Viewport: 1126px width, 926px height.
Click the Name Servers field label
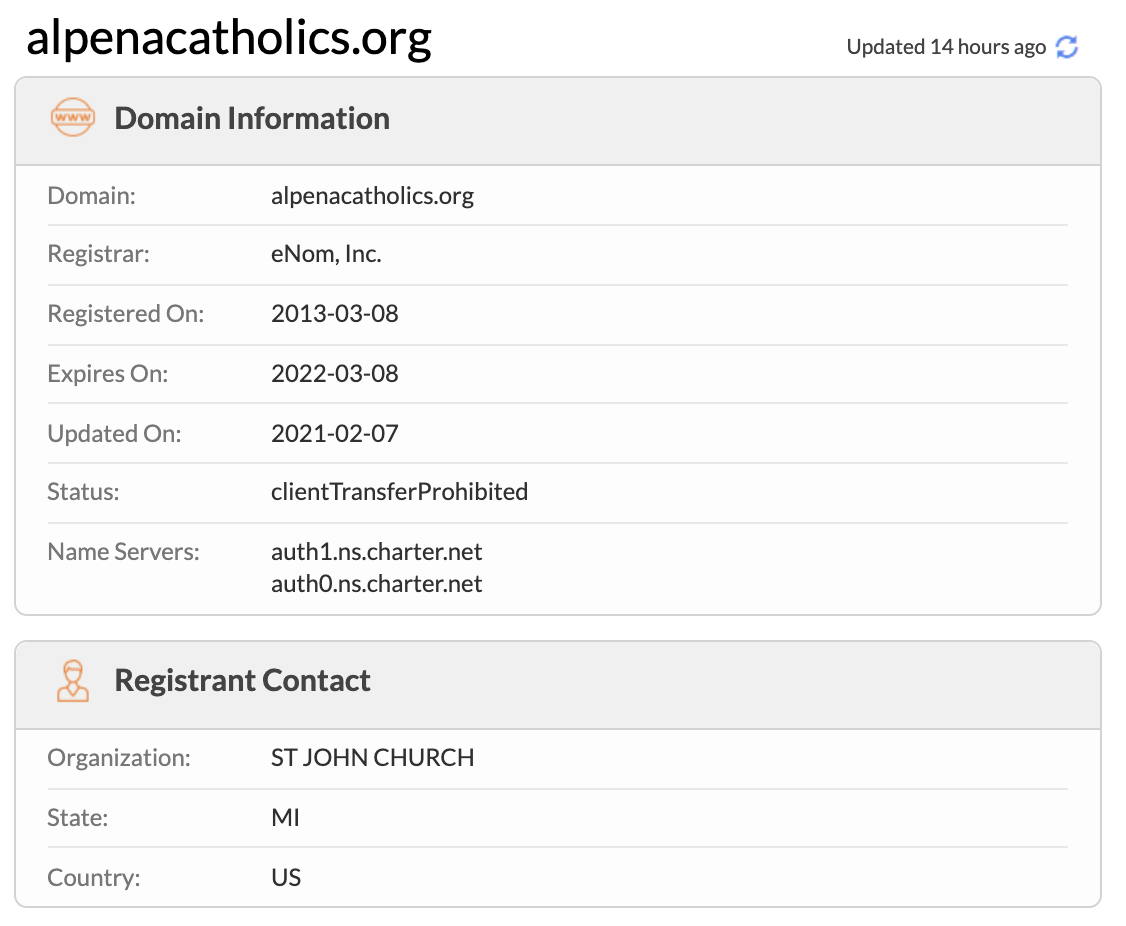[x=124, y=552]
